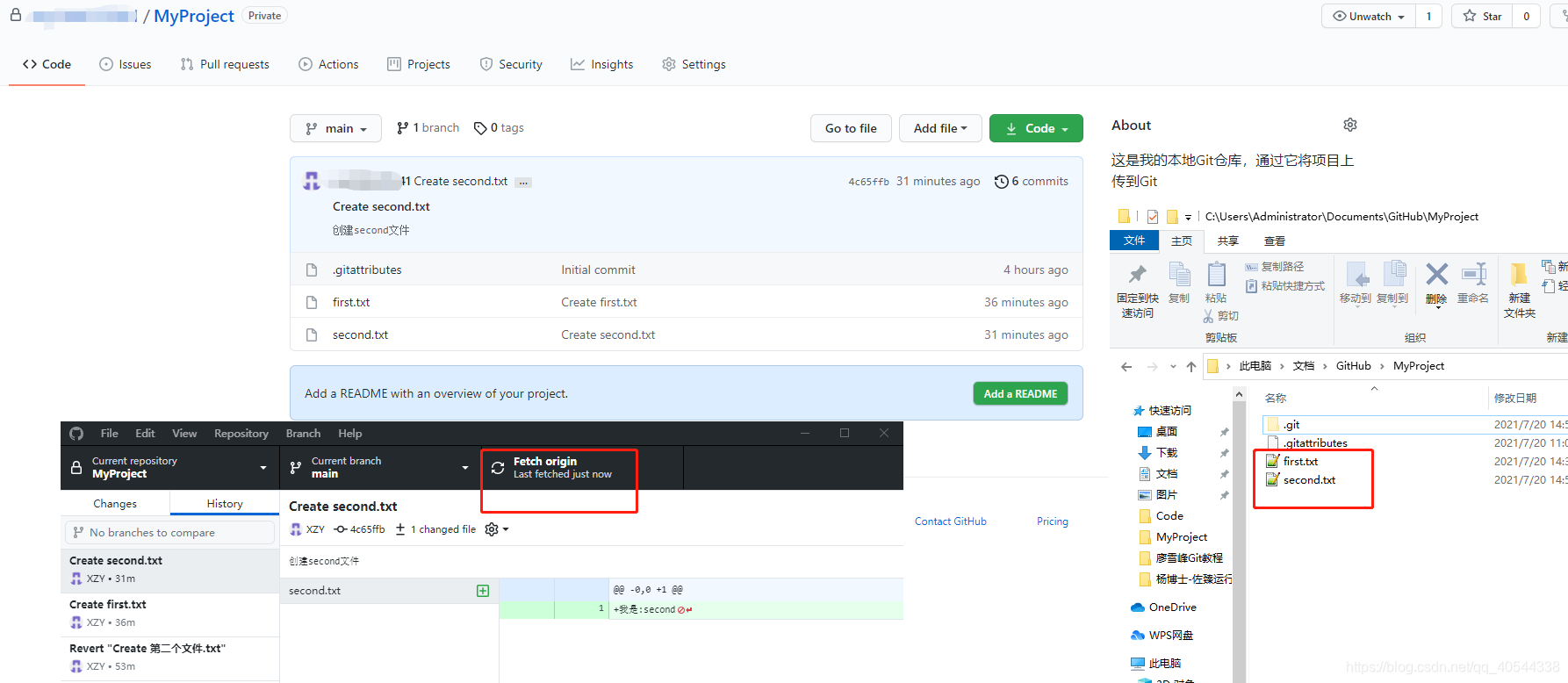The width and height of the screenshot is (1568, 683).
Task: Open the 文件 tab in File Explorer
Action: (1134, 241)
